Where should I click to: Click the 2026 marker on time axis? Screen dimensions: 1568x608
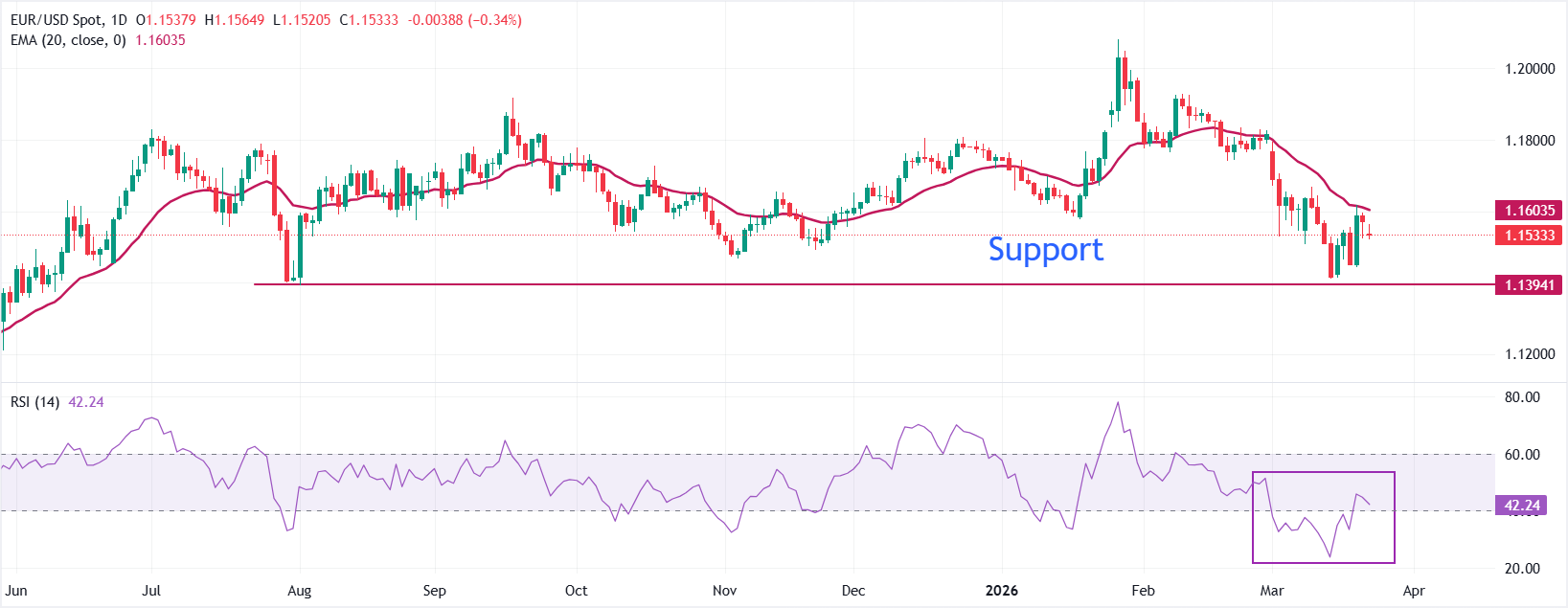coord(1001,591)
